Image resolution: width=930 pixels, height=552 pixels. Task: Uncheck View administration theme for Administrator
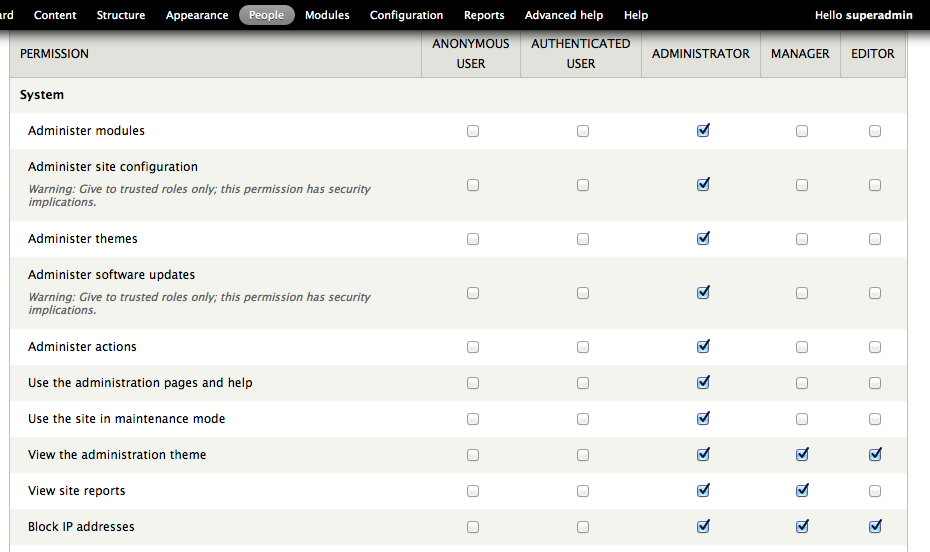(x=703, y=455)
